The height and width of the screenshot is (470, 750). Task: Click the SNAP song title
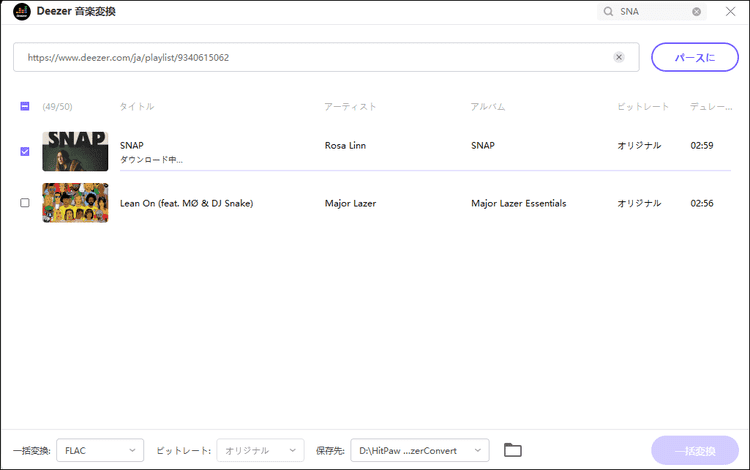pyautogui.click(x=132, y=145)
